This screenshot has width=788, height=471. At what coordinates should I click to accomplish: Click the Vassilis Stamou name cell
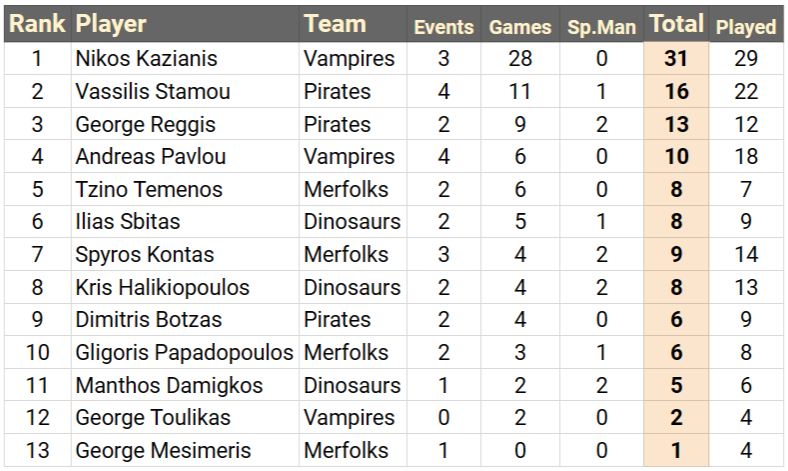click(152, 92)
